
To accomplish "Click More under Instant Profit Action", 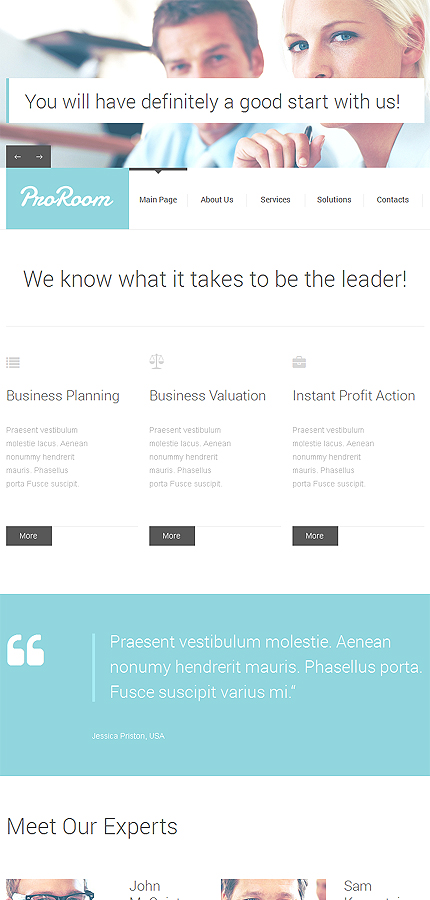I will pos(315,536).
